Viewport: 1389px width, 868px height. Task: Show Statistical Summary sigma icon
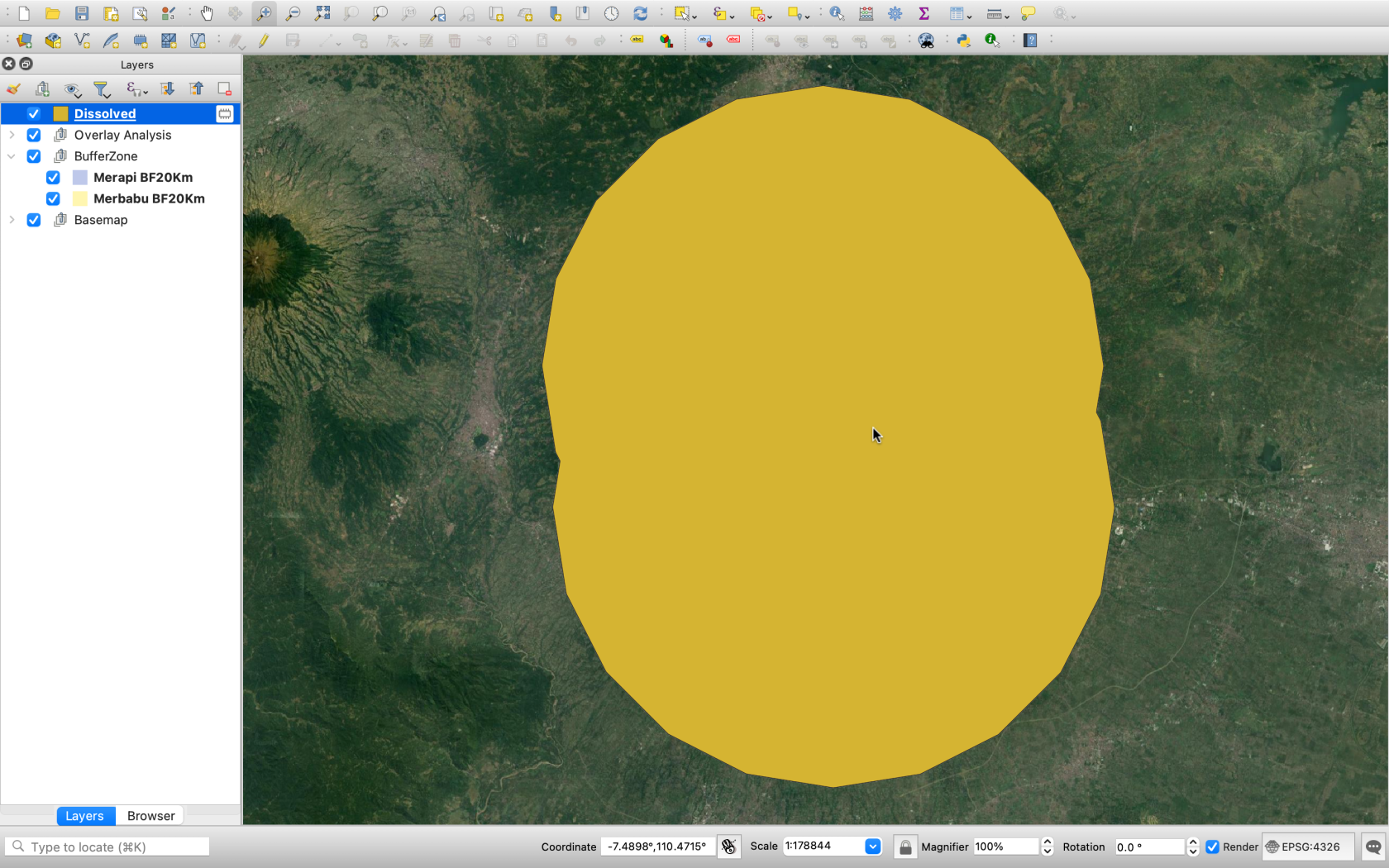(x=924, y=13)
